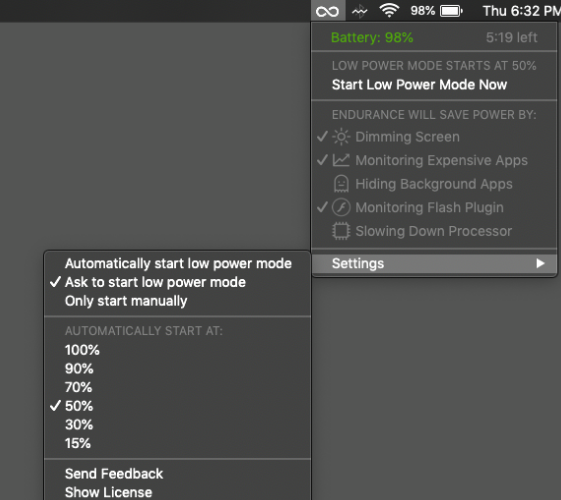Click the Monitoring Flash Plugin icon

341,207
